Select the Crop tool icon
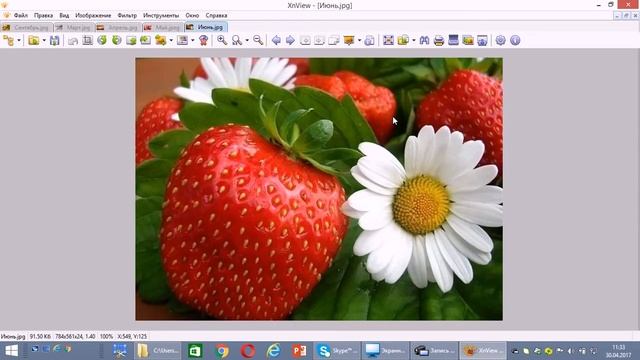 [87, 40]
